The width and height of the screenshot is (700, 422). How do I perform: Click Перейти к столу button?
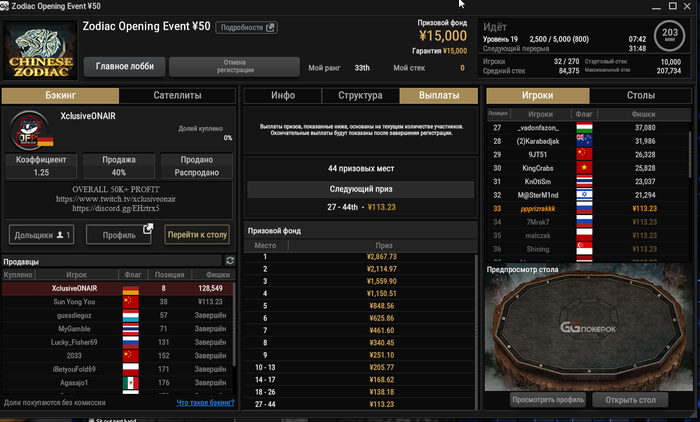click(197, 235)
